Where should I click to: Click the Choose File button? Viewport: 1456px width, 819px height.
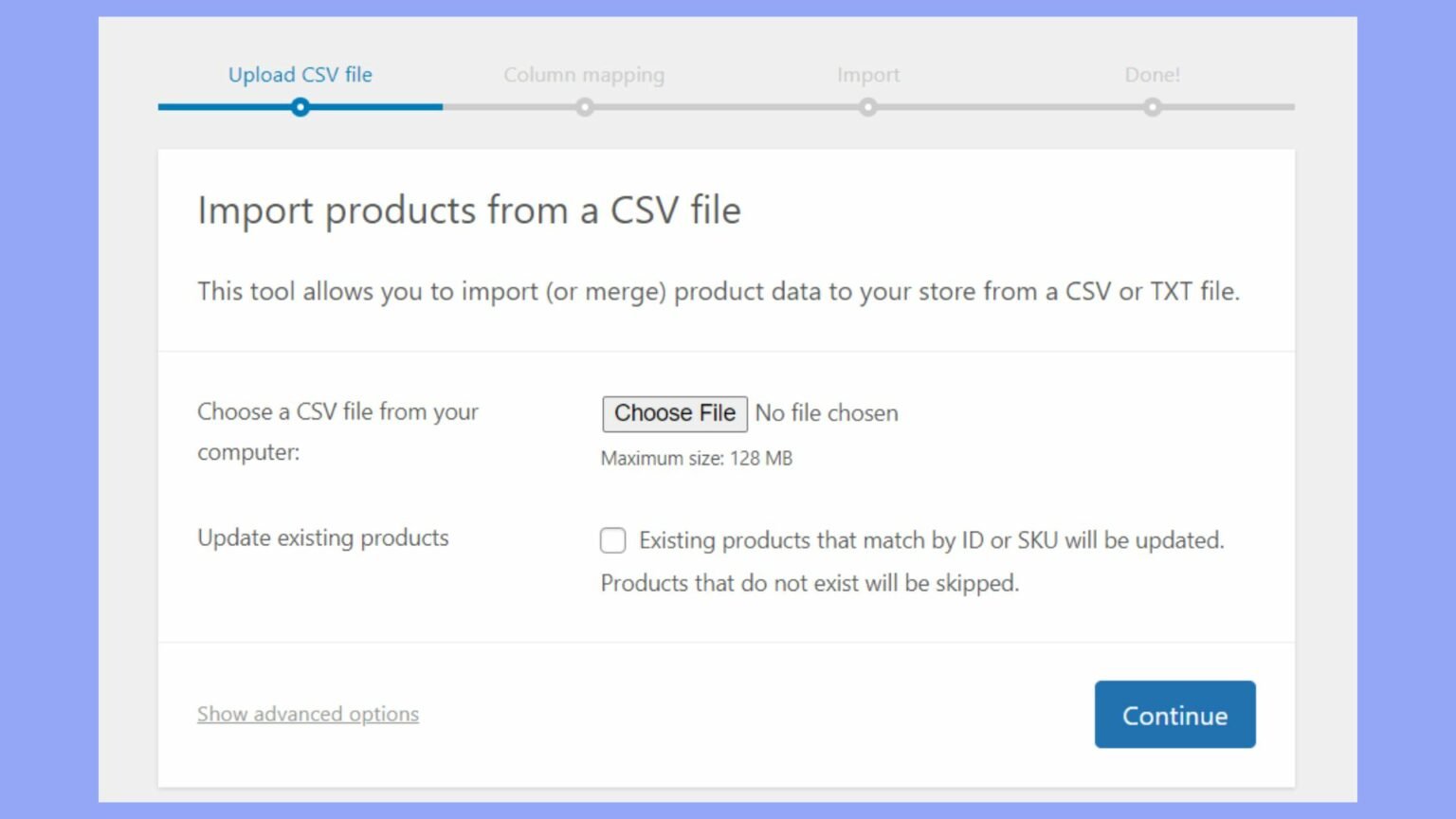tap(674, 413)
